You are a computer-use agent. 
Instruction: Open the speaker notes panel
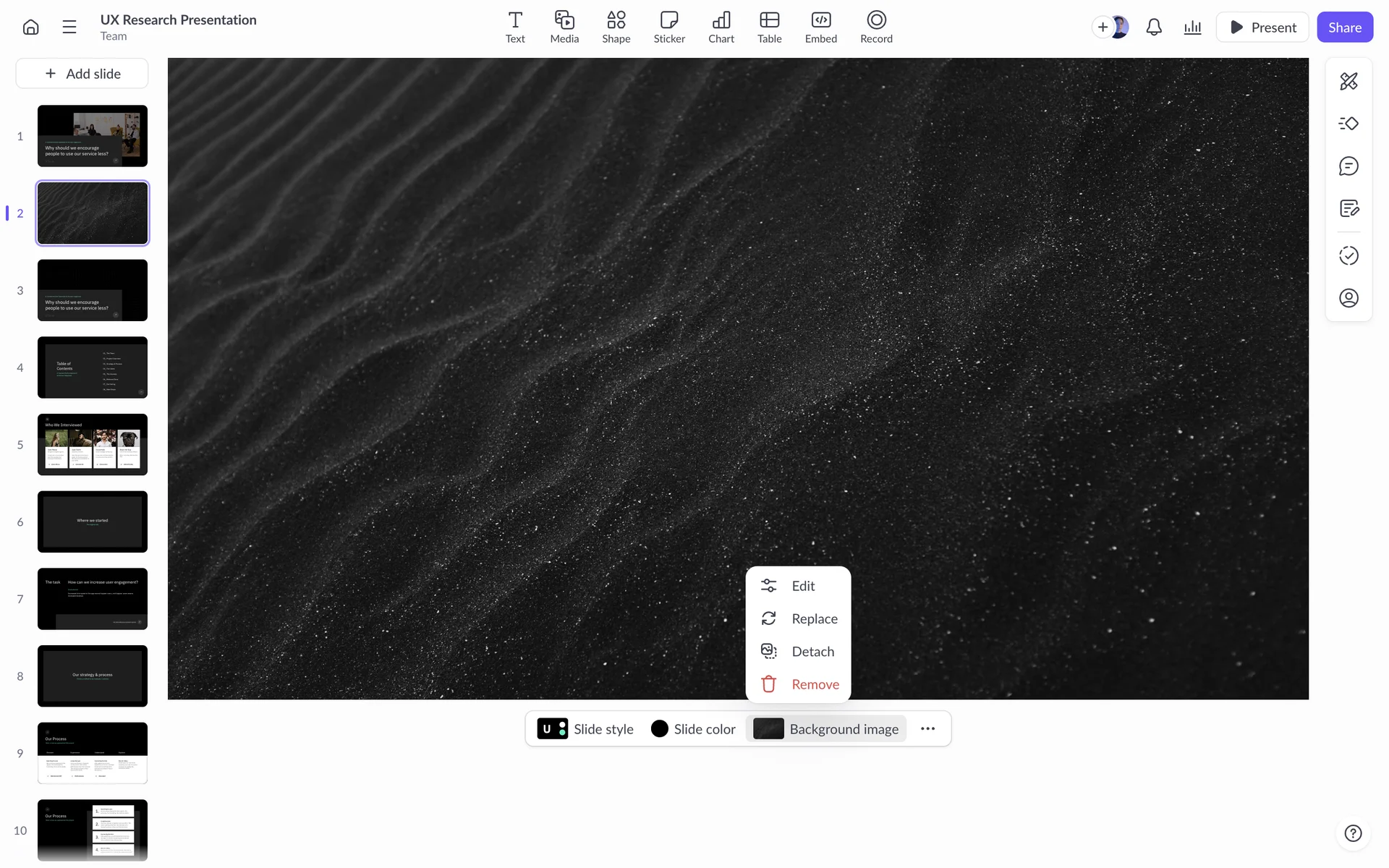(1348, 209)
